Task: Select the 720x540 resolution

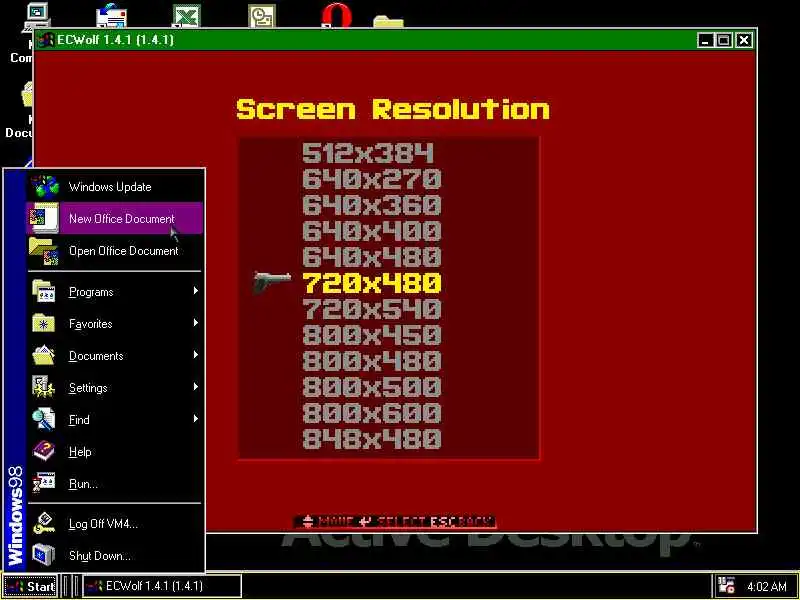Action: coord(371,309)
